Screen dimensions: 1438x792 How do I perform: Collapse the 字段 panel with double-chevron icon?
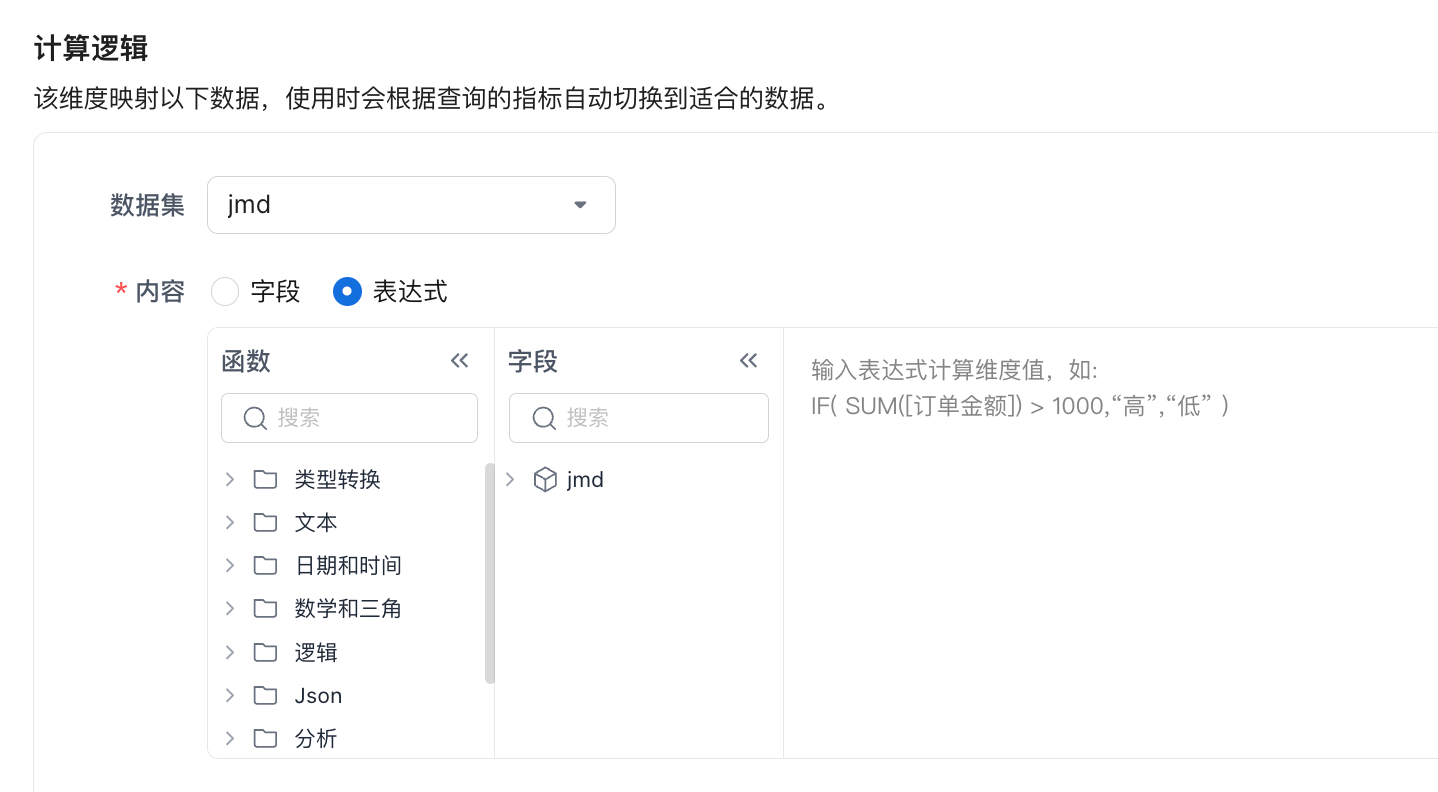click(748, 361)
